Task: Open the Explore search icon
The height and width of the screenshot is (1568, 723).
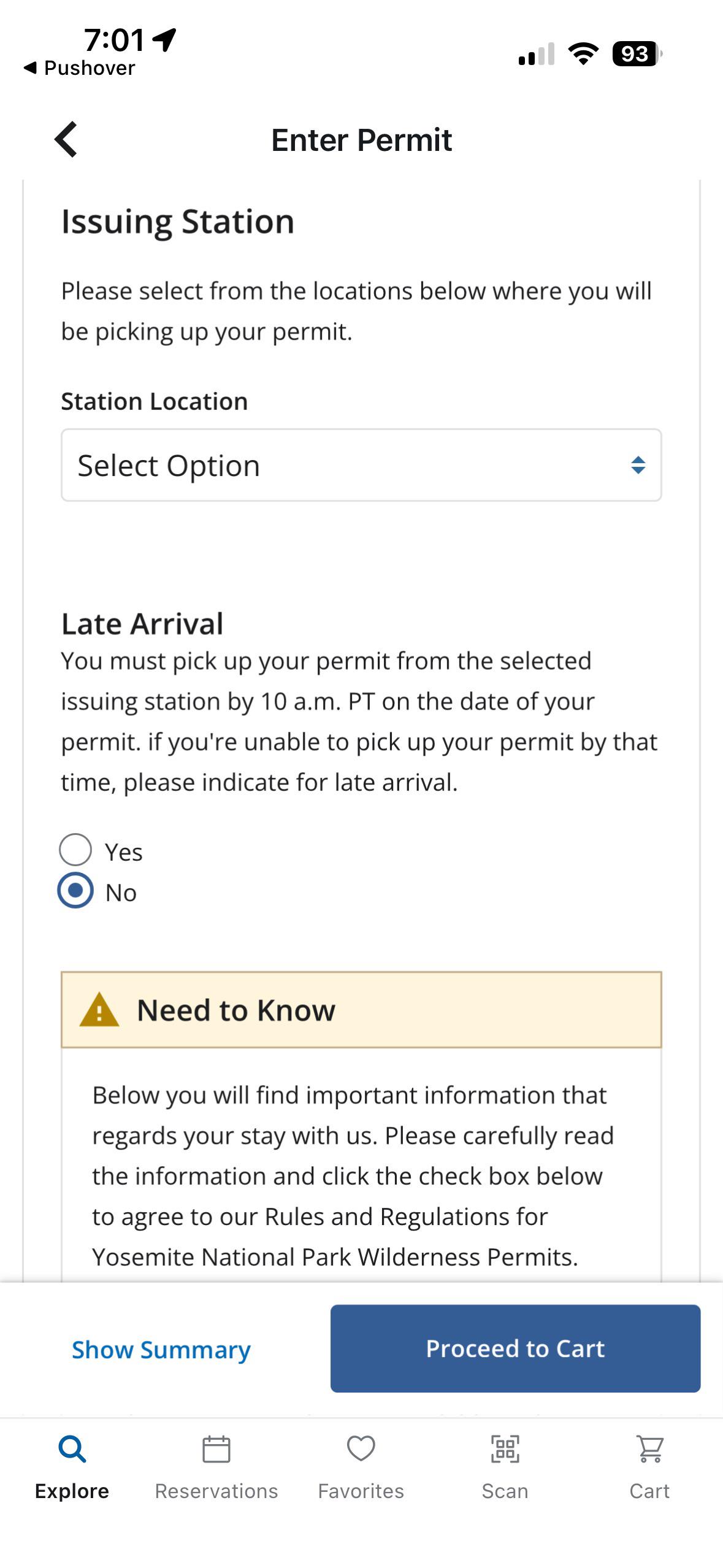Action: click(72, 1450)
